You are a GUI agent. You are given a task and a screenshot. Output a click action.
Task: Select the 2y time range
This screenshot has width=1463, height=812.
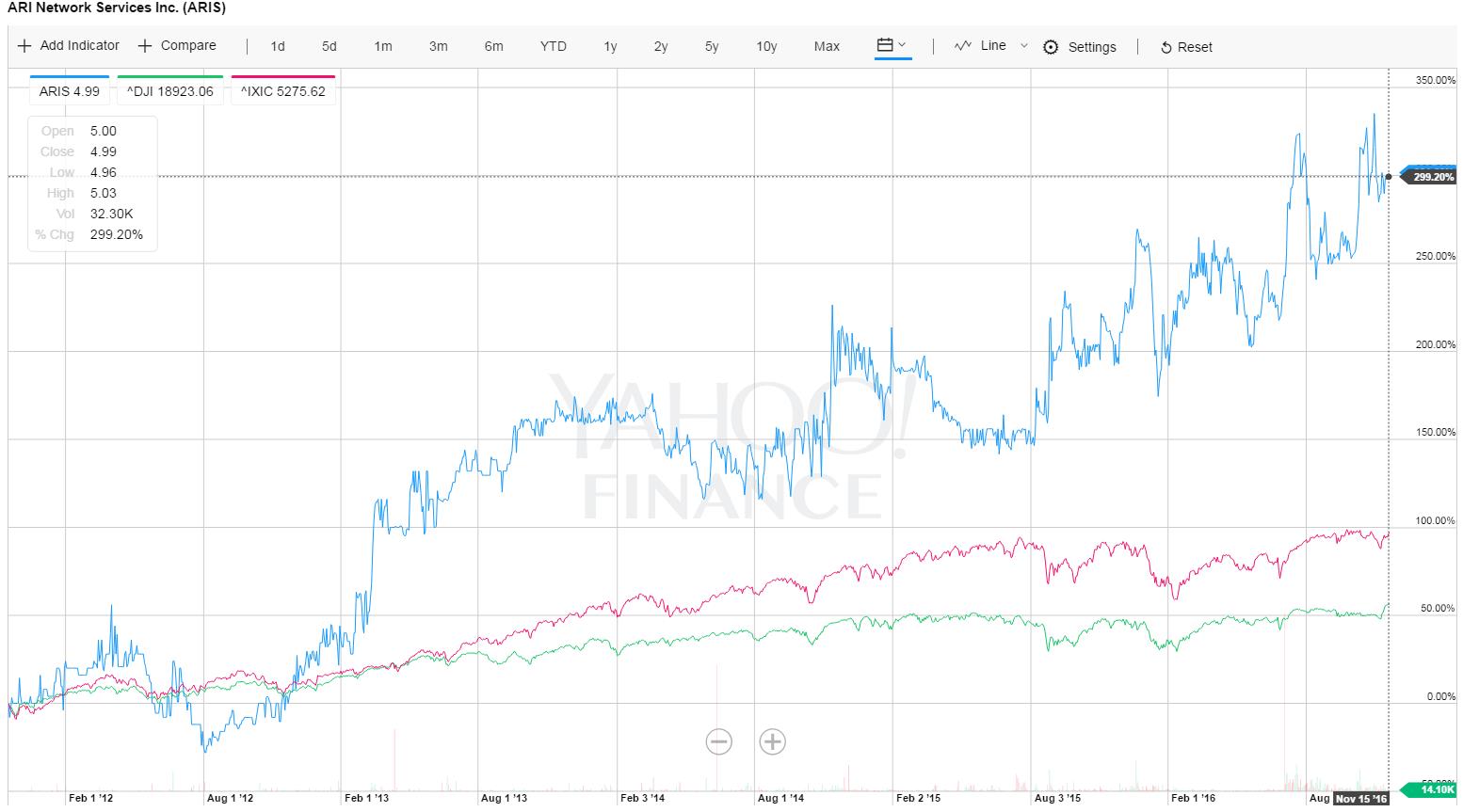point(661,46)
